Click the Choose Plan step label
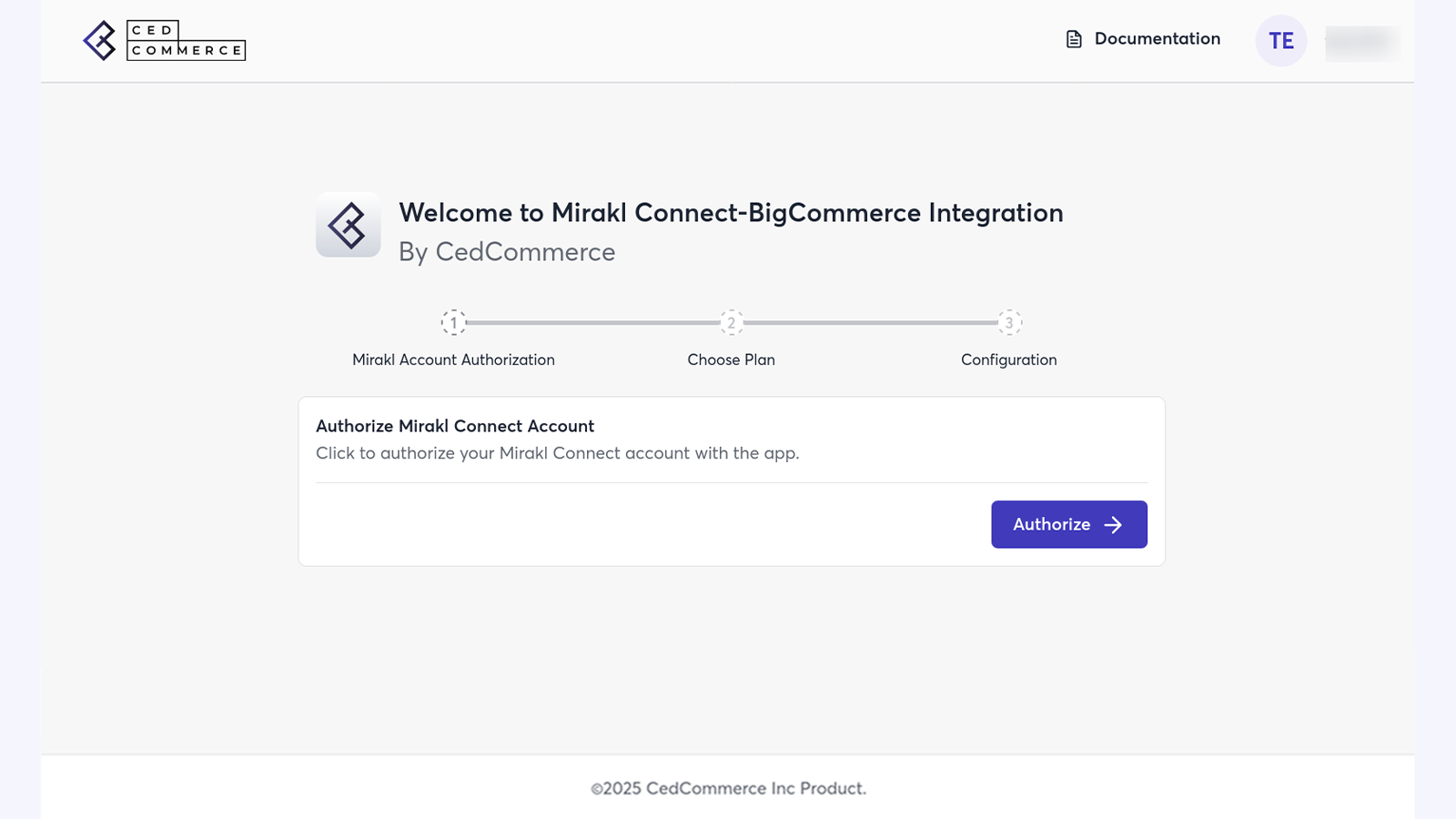The height and width of the screenshot is (819, 1456). point(732,359)
